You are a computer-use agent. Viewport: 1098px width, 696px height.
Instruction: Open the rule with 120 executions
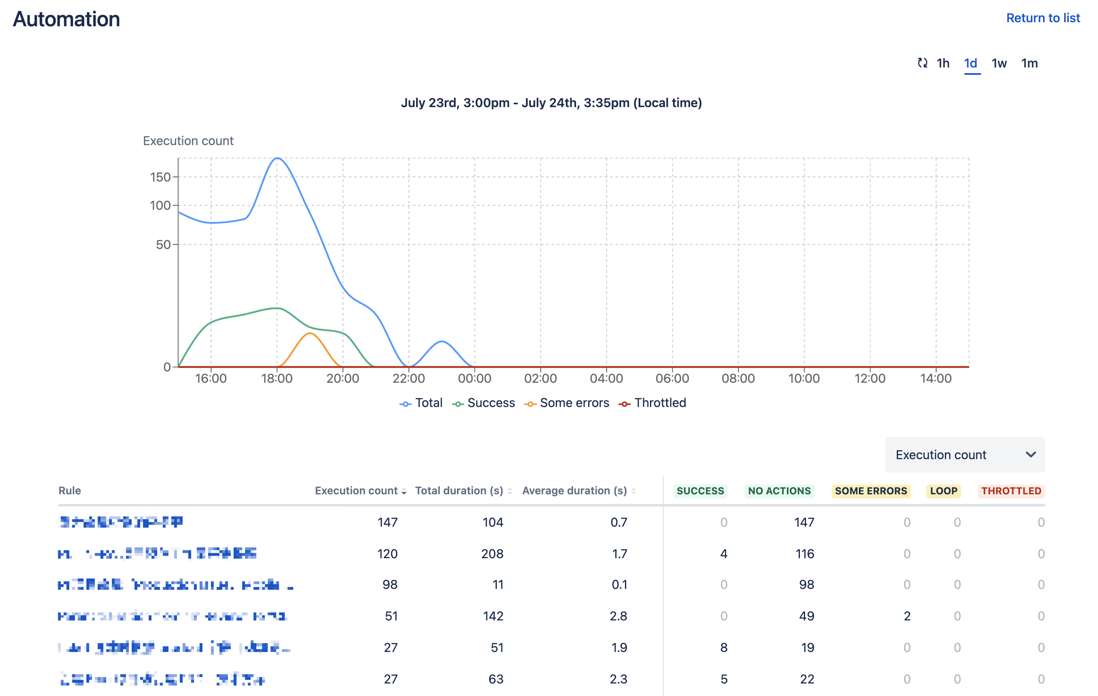tap(158, 554)
